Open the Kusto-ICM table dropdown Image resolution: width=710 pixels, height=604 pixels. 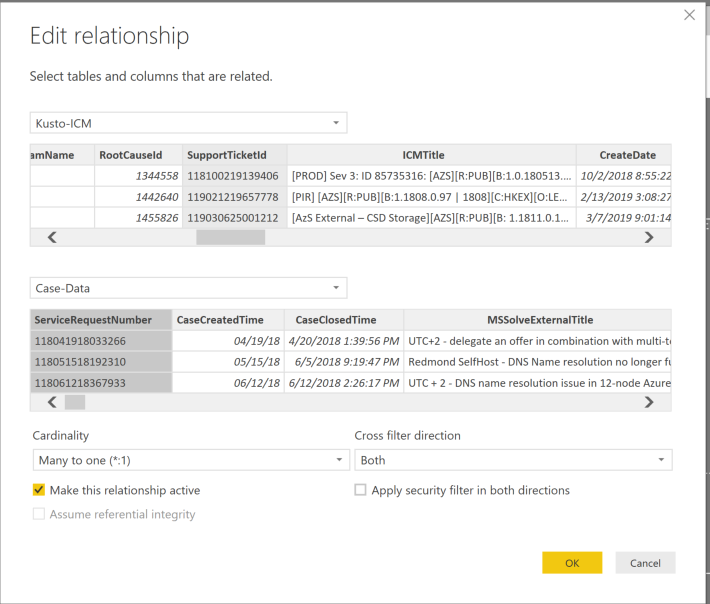click(x=188, y=123)
